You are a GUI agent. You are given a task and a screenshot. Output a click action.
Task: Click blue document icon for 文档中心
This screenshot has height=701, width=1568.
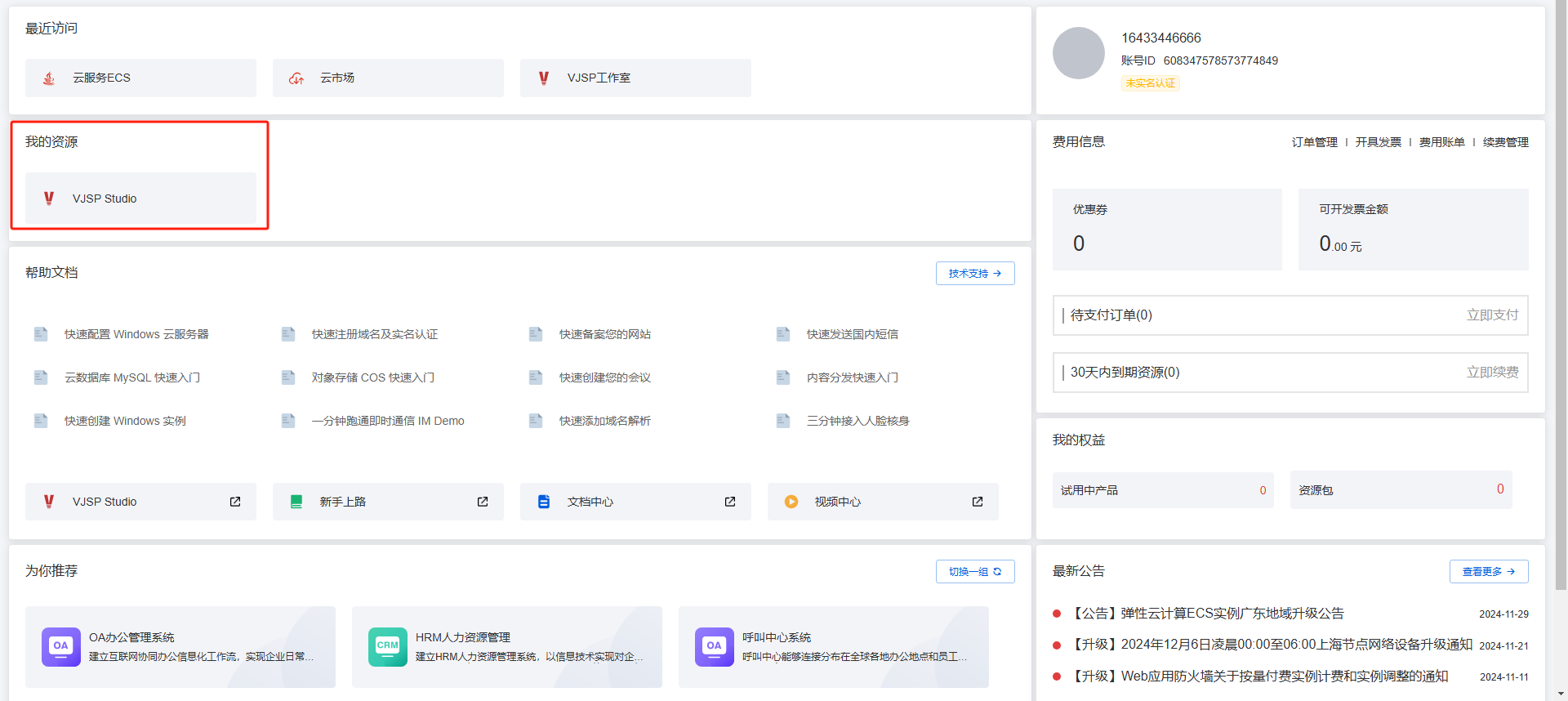pos(544,502)
